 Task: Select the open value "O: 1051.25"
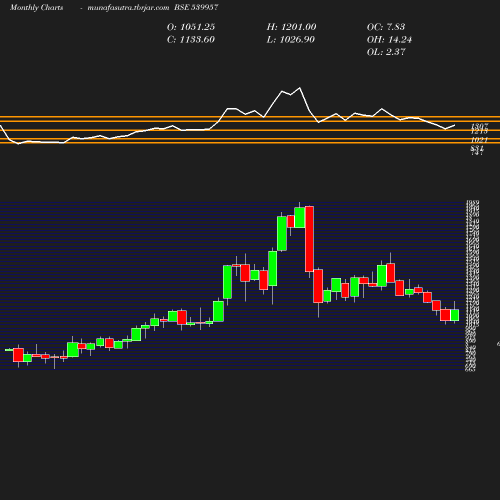click(191, 27)
